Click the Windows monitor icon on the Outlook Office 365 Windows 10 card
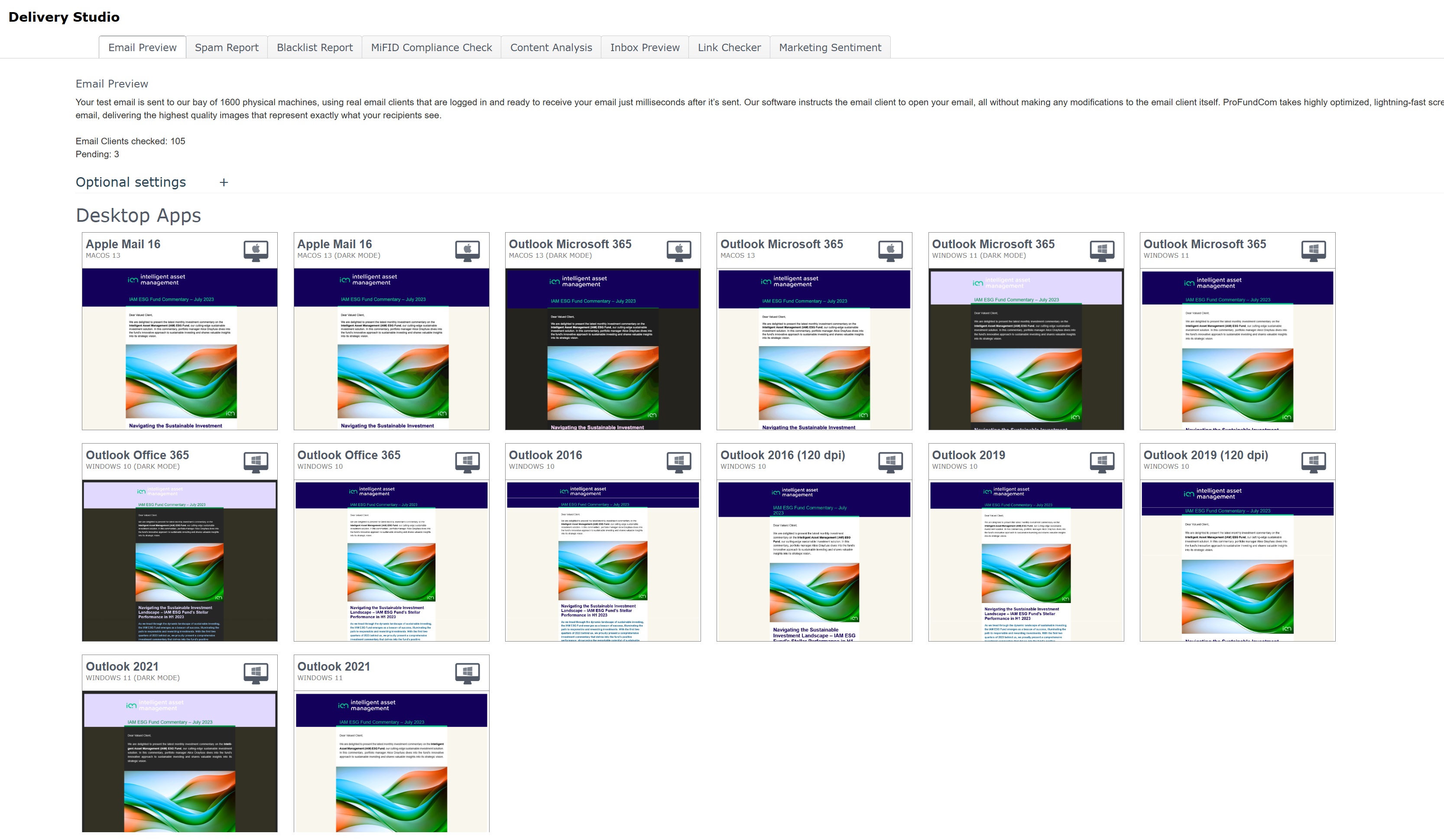This screenshot has height=840, width=1444. (467, 461)
